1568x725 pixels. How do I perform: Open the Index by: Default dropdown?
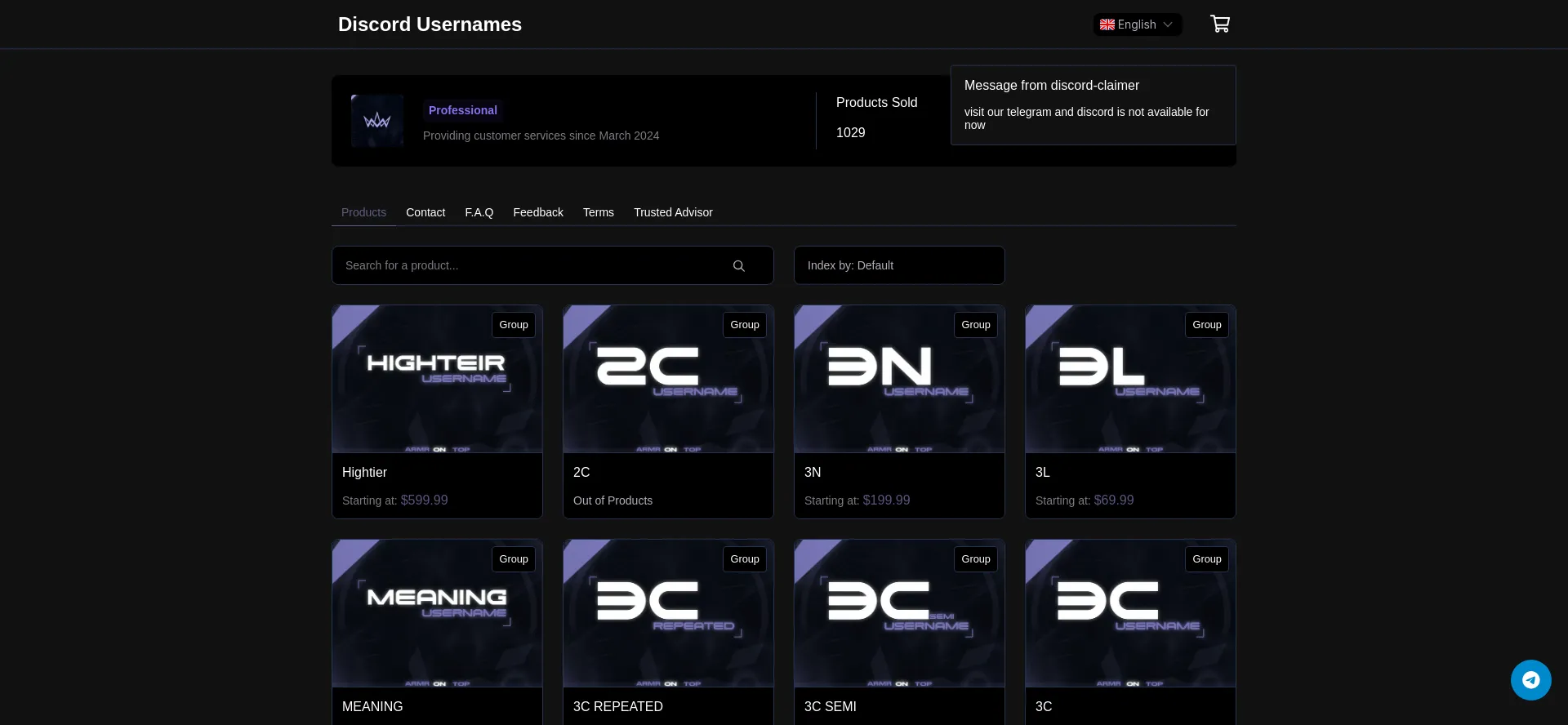click(899, 265)
